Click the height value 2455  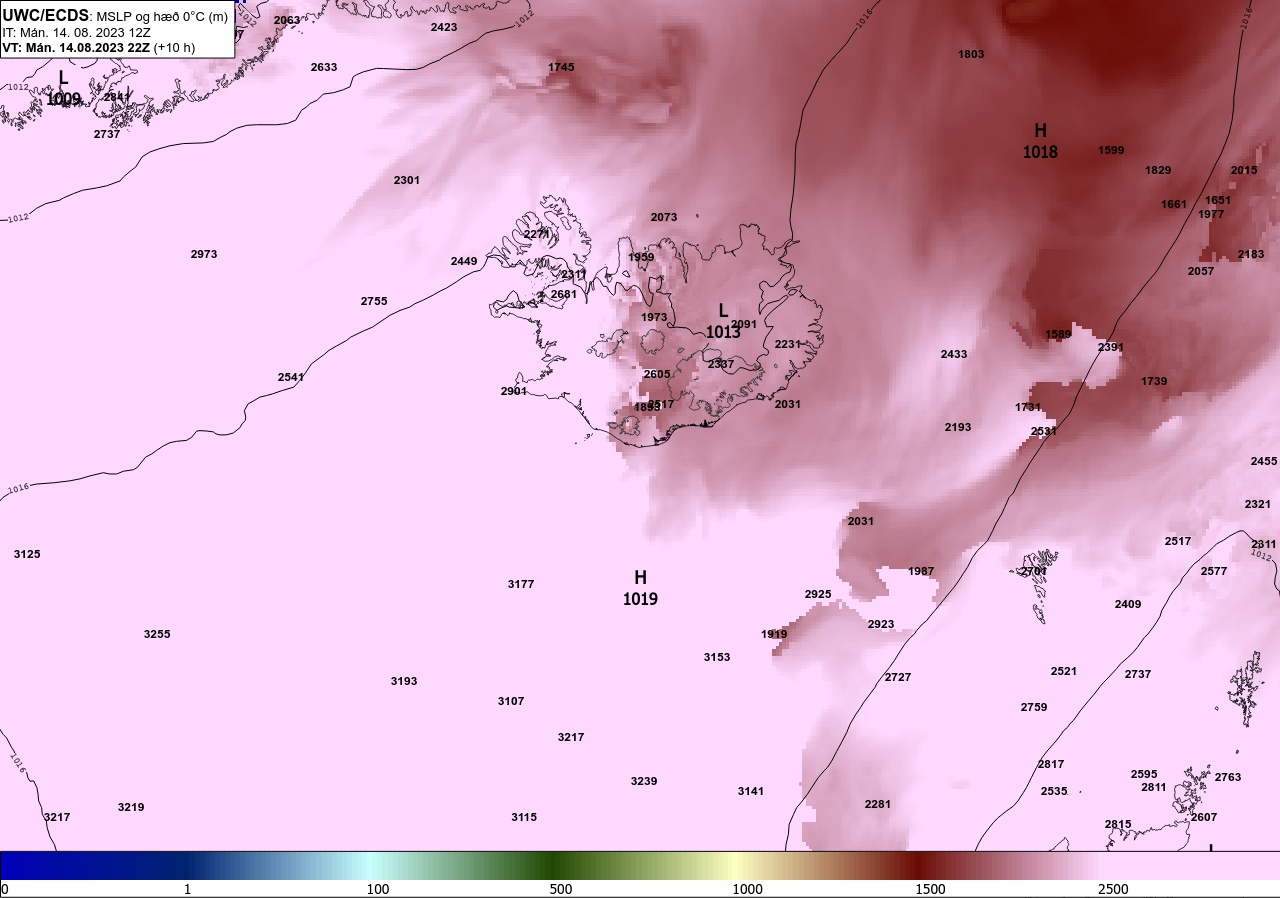pos(1264,461)
